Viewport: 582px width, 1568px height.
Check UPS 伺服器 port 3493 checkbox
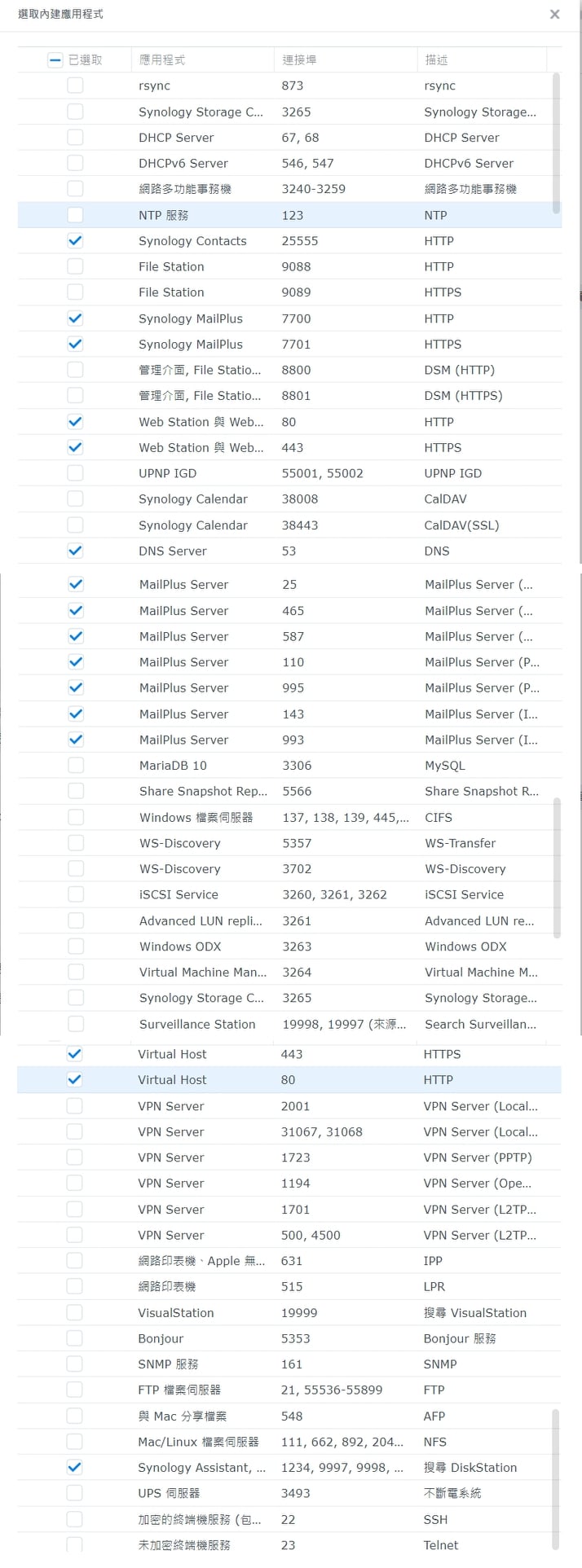click(74, 1493)
